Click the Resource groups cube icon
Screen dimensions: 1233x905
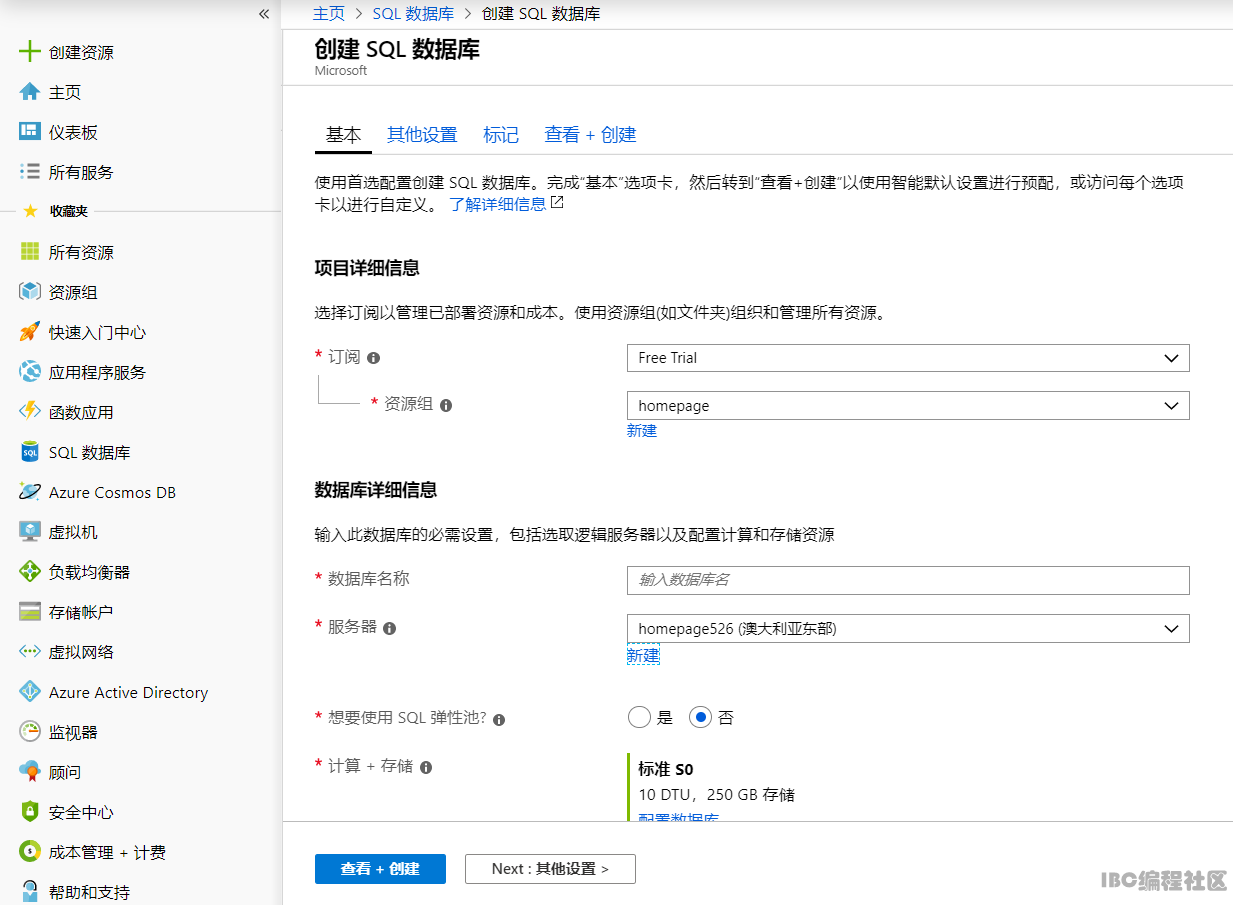pyautogui.click(x=30, y=292)
